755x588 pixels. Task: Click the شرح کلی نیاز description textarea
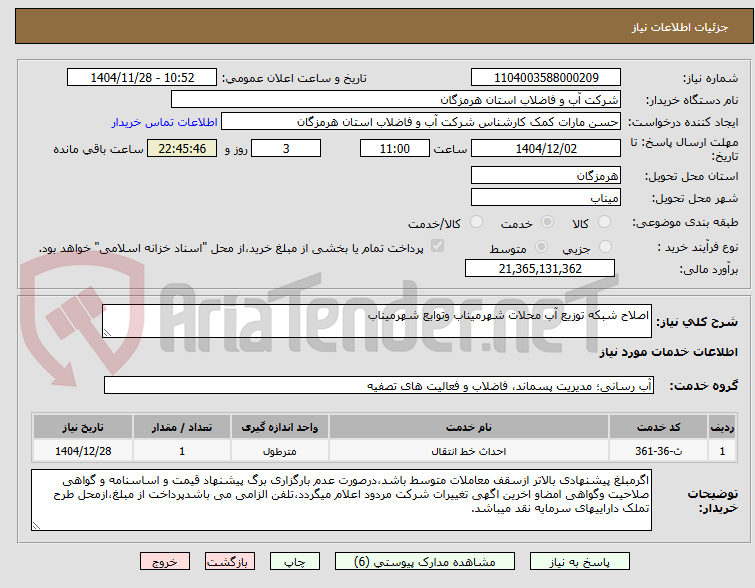[377, 321]
